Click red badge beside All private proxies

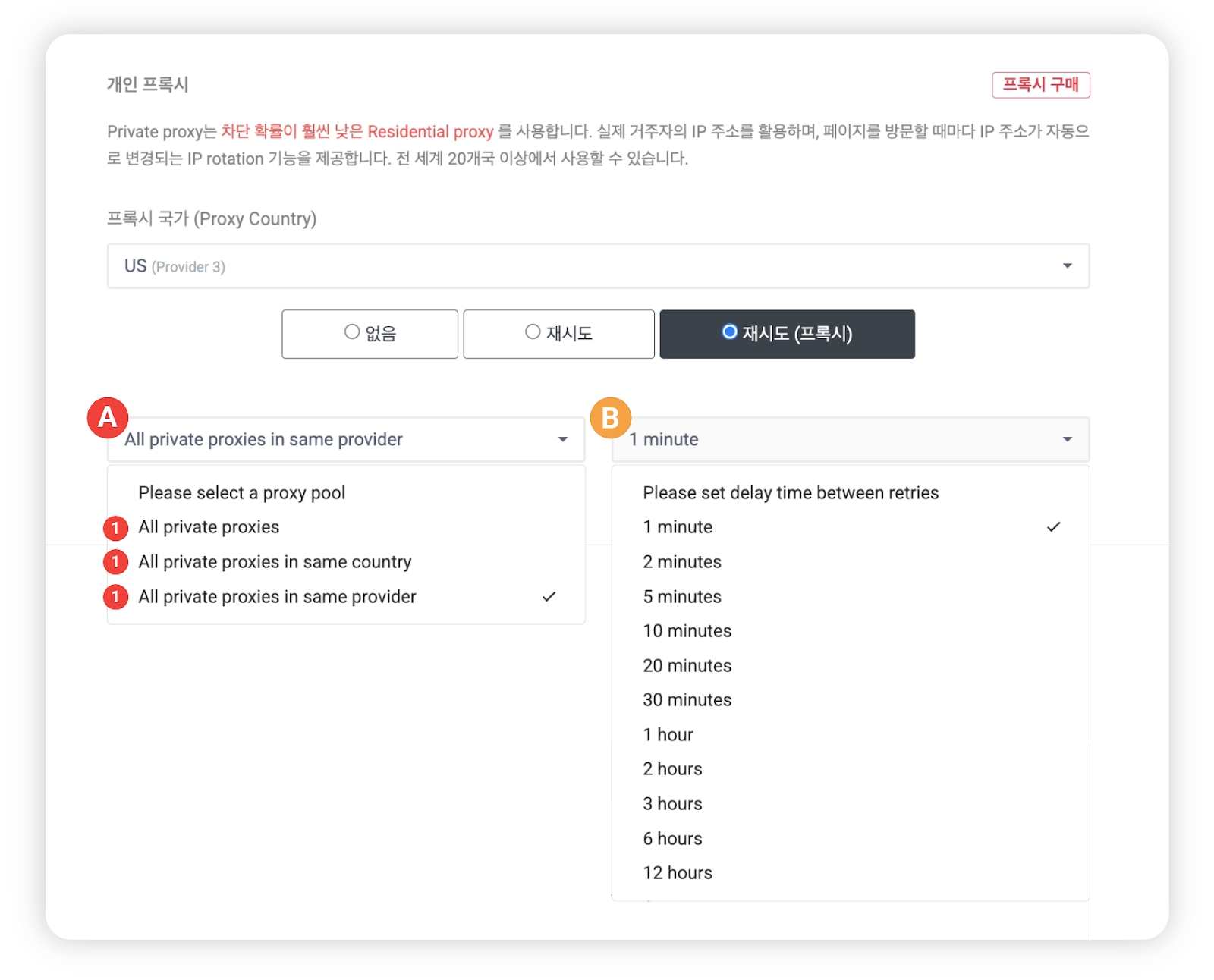coord(115,528)
